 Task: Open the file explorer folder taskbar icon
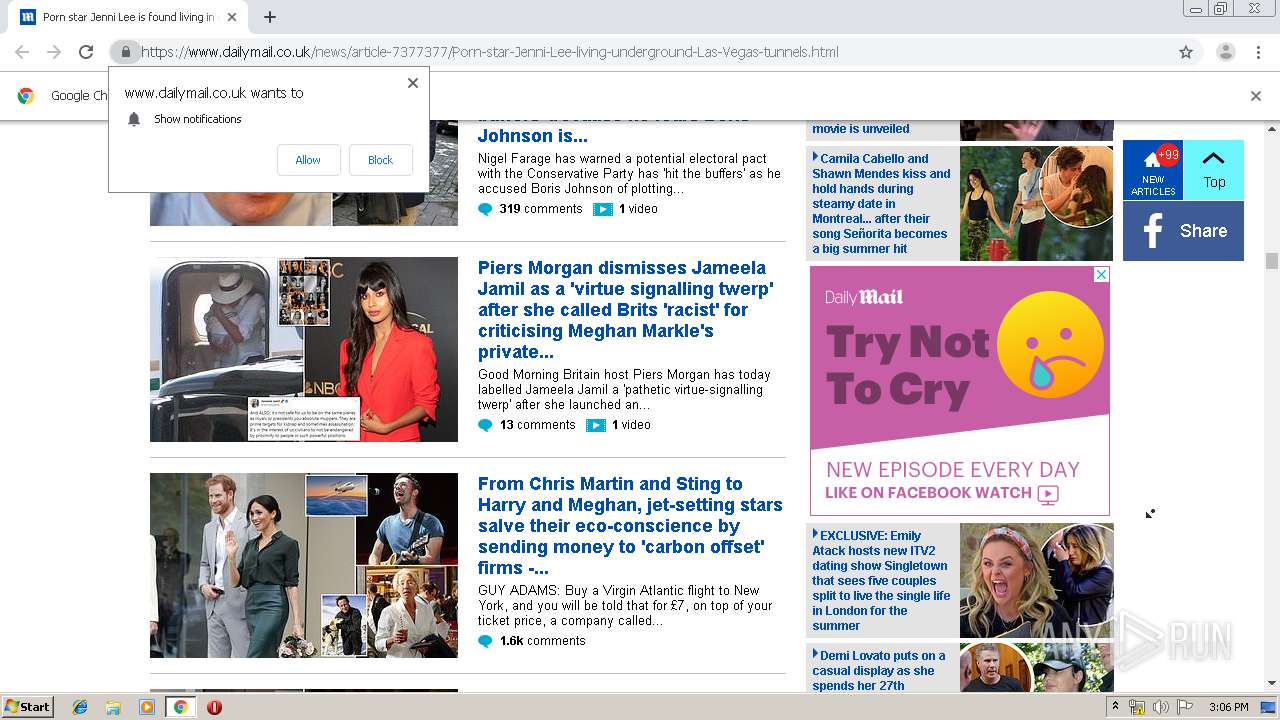pos(113,707)
